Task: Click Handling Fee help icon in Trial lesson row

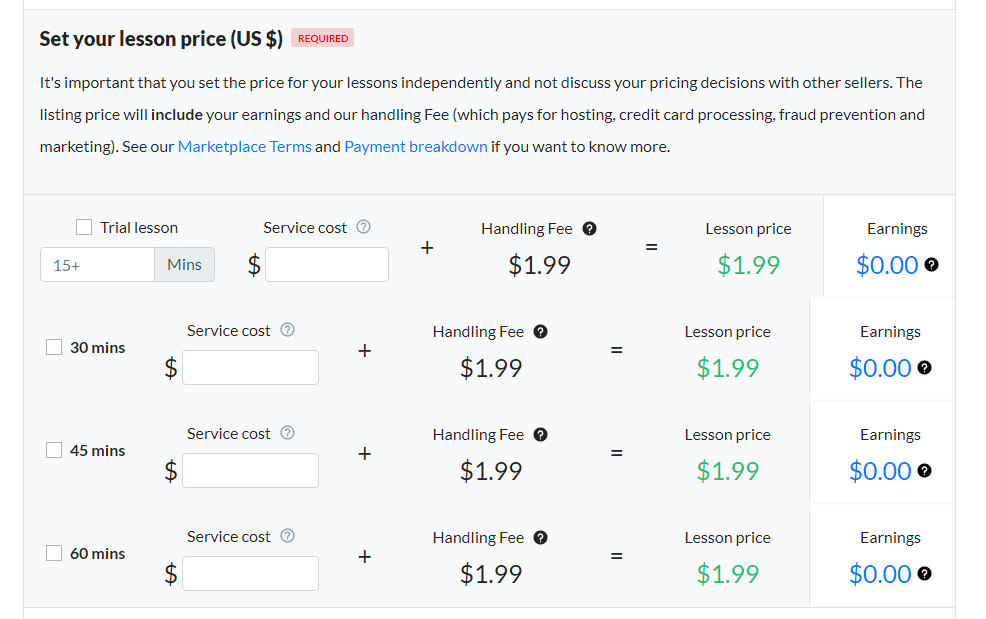Action: click(x=589, y=228)
